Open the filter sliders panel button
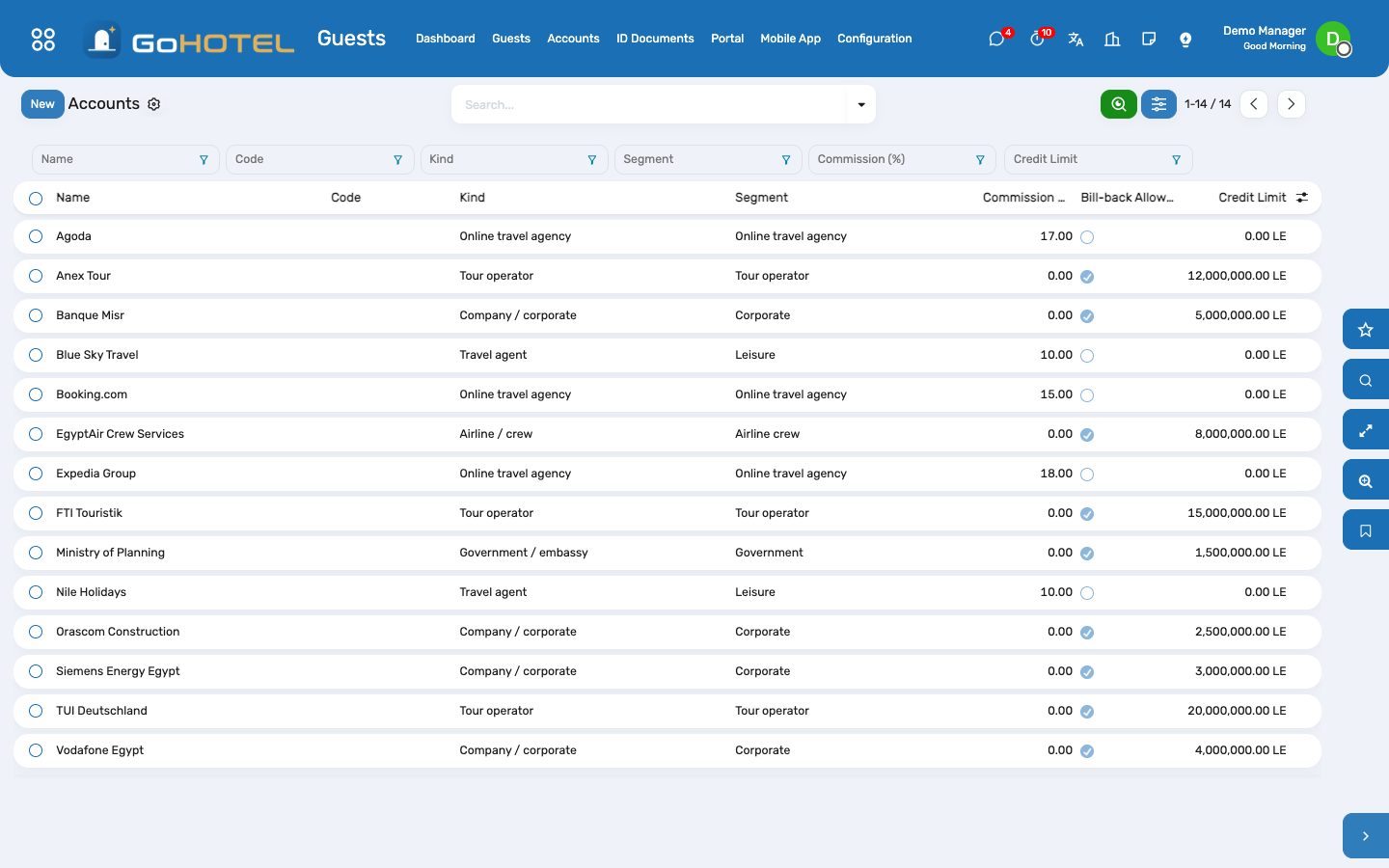The image size is (1389, 868). point(1158,104)
